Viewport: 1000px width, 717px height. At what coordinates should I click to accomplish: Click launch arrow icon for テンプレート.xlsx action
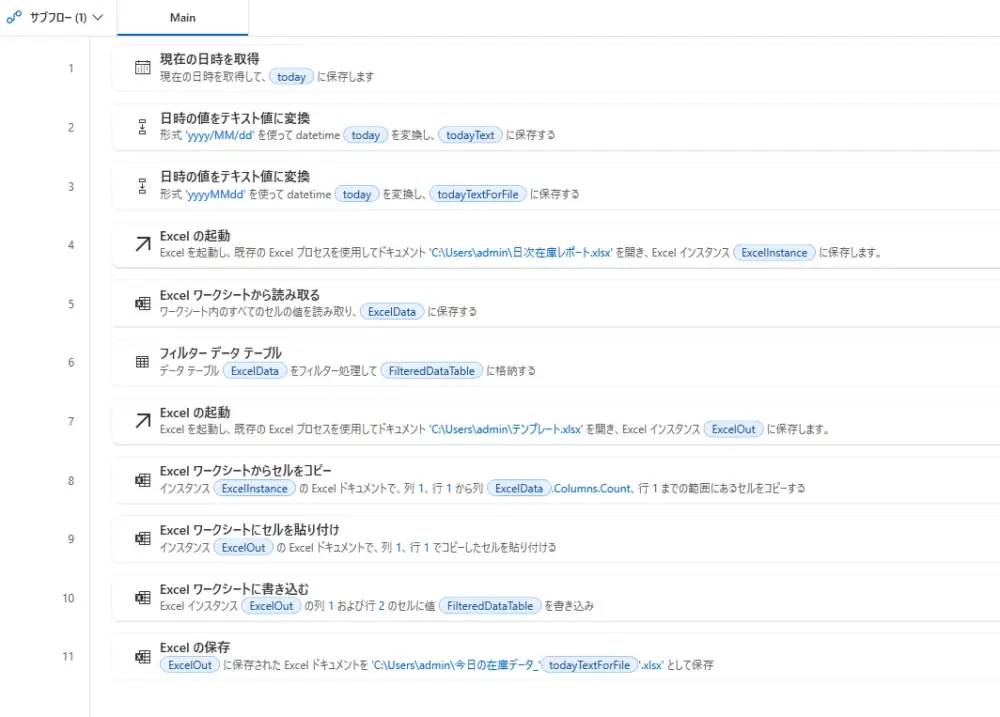click(142, 421)
